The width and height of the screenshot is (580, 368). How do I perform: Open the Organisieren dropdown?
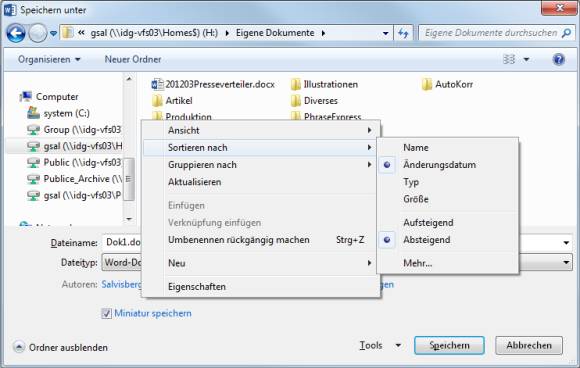pyautogui.click(x=49, y=59)
